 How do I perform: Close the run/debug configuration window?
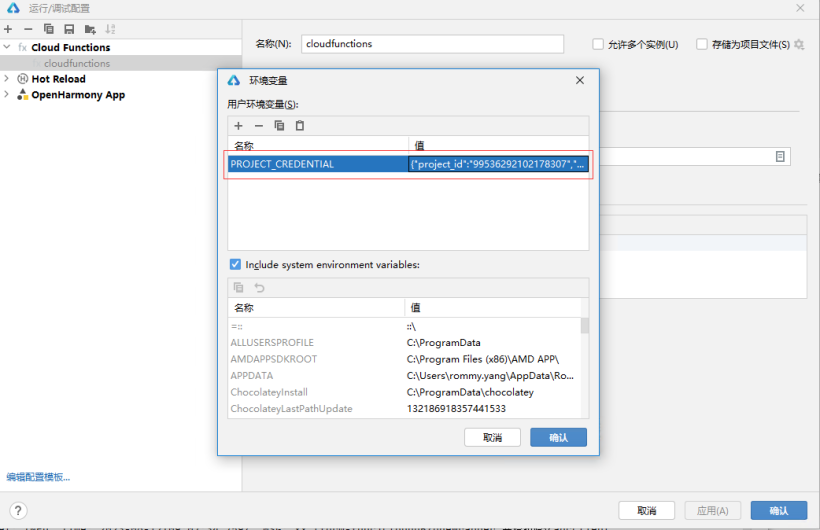coord(800,8)
